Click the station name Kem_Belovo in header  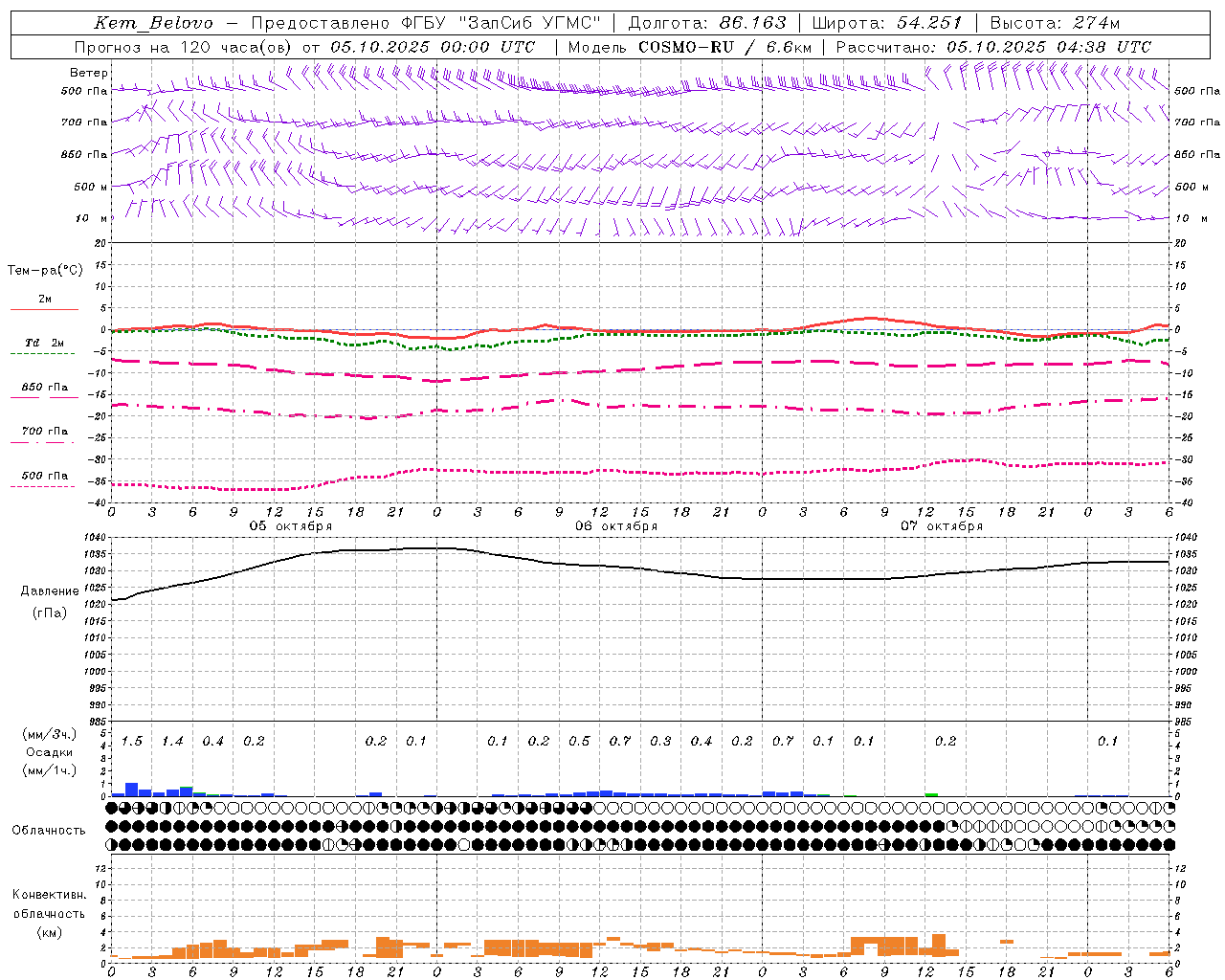154,23
